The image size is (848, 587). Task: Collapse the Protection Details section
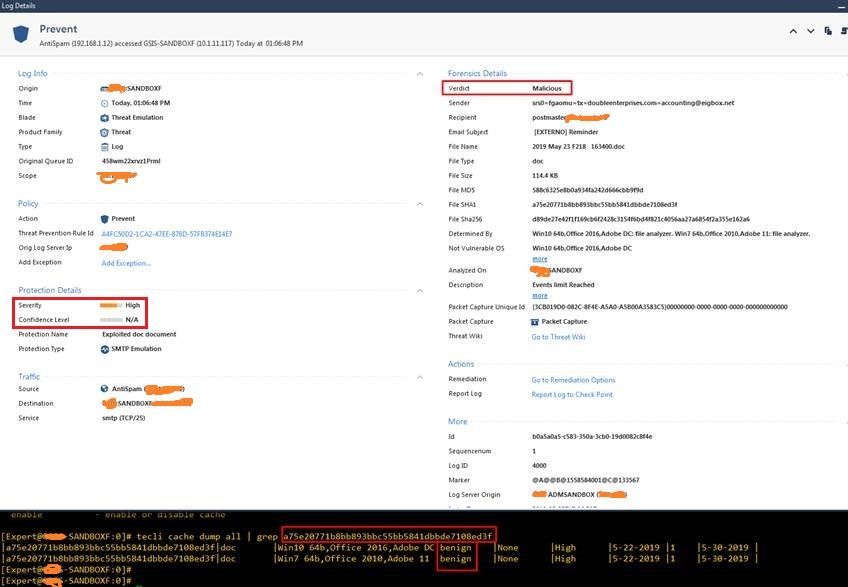420,291
